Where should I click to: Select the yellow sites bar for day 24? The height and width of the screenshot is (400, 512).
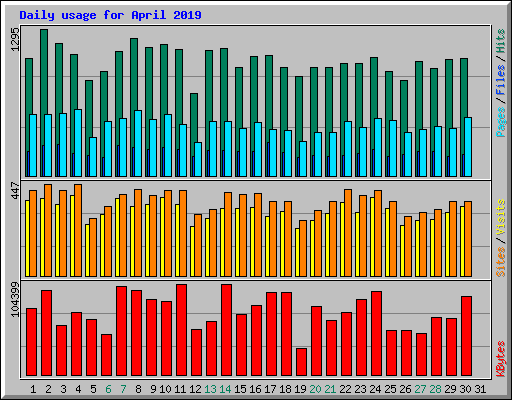tap(372, 237)
